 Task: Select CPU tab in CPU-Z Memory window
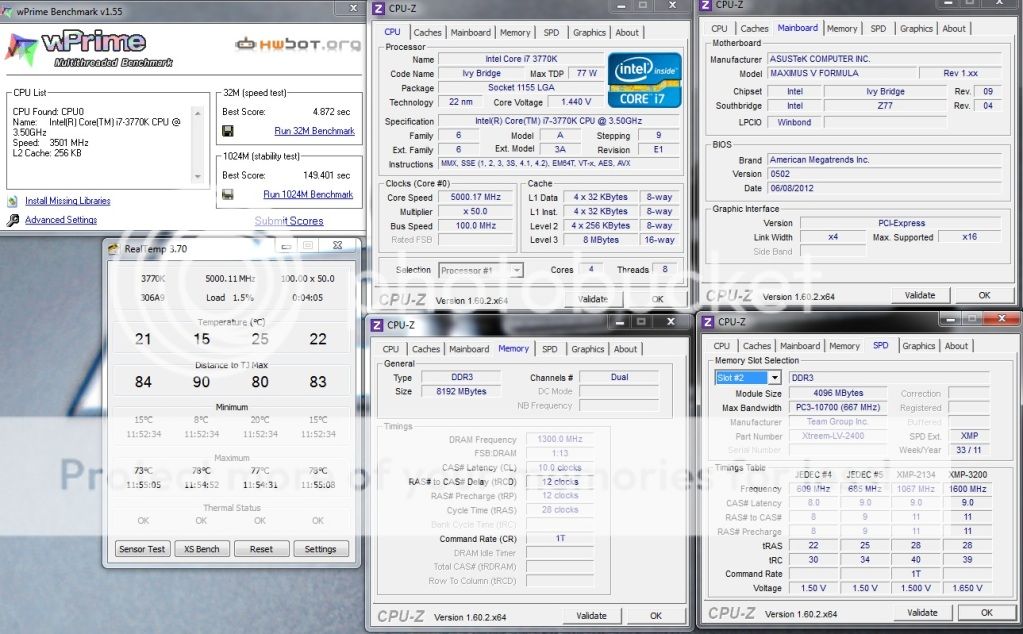[x=391, y=349]
